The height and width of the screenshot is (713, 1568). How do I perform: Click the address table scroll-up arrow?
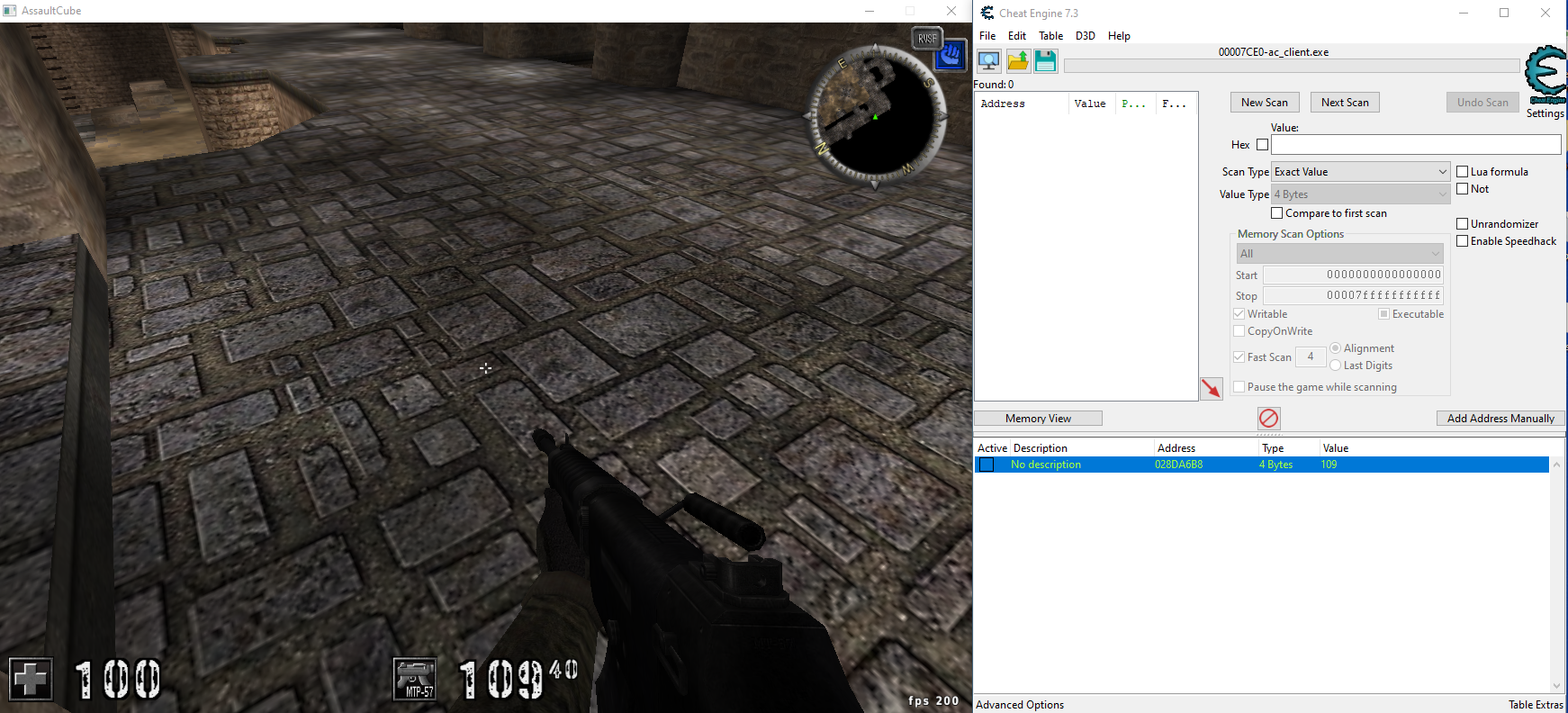coord(1557,465)
